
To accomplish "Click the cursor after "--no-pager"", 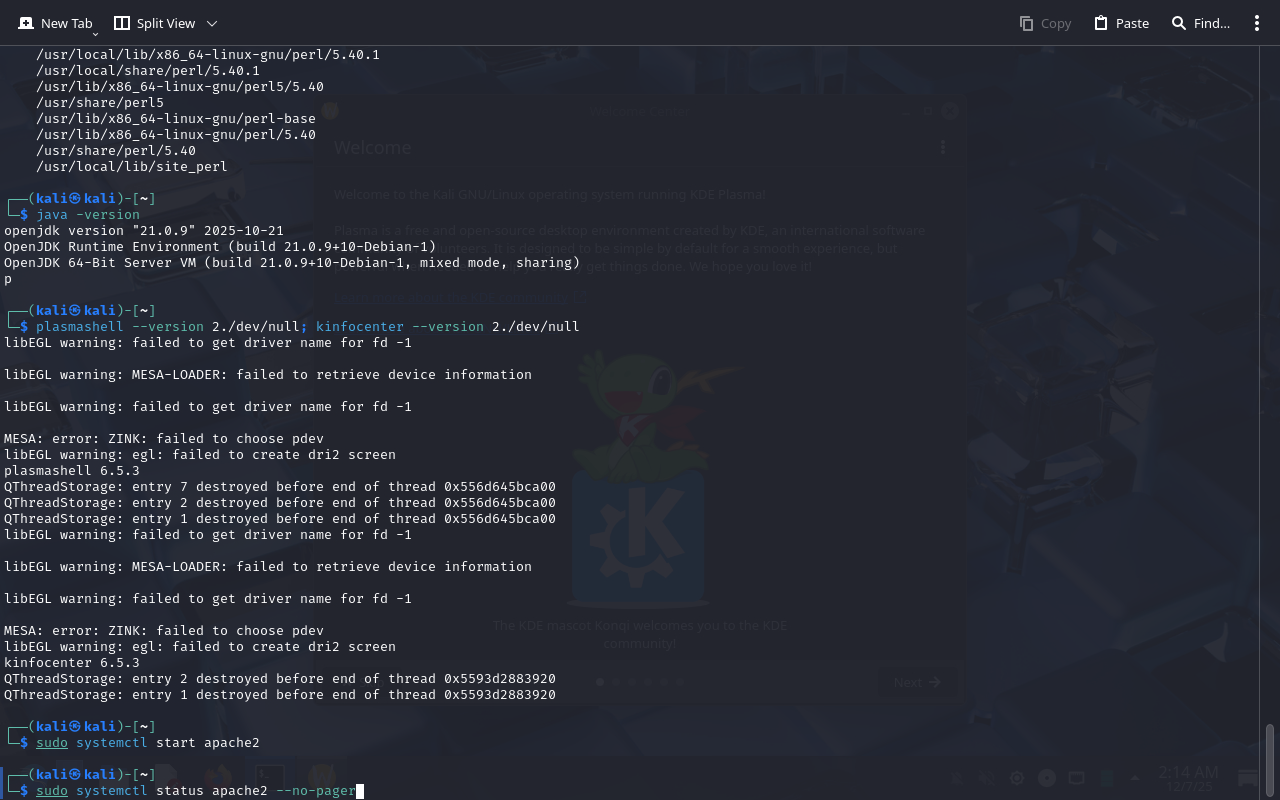I will click(360, 791).
